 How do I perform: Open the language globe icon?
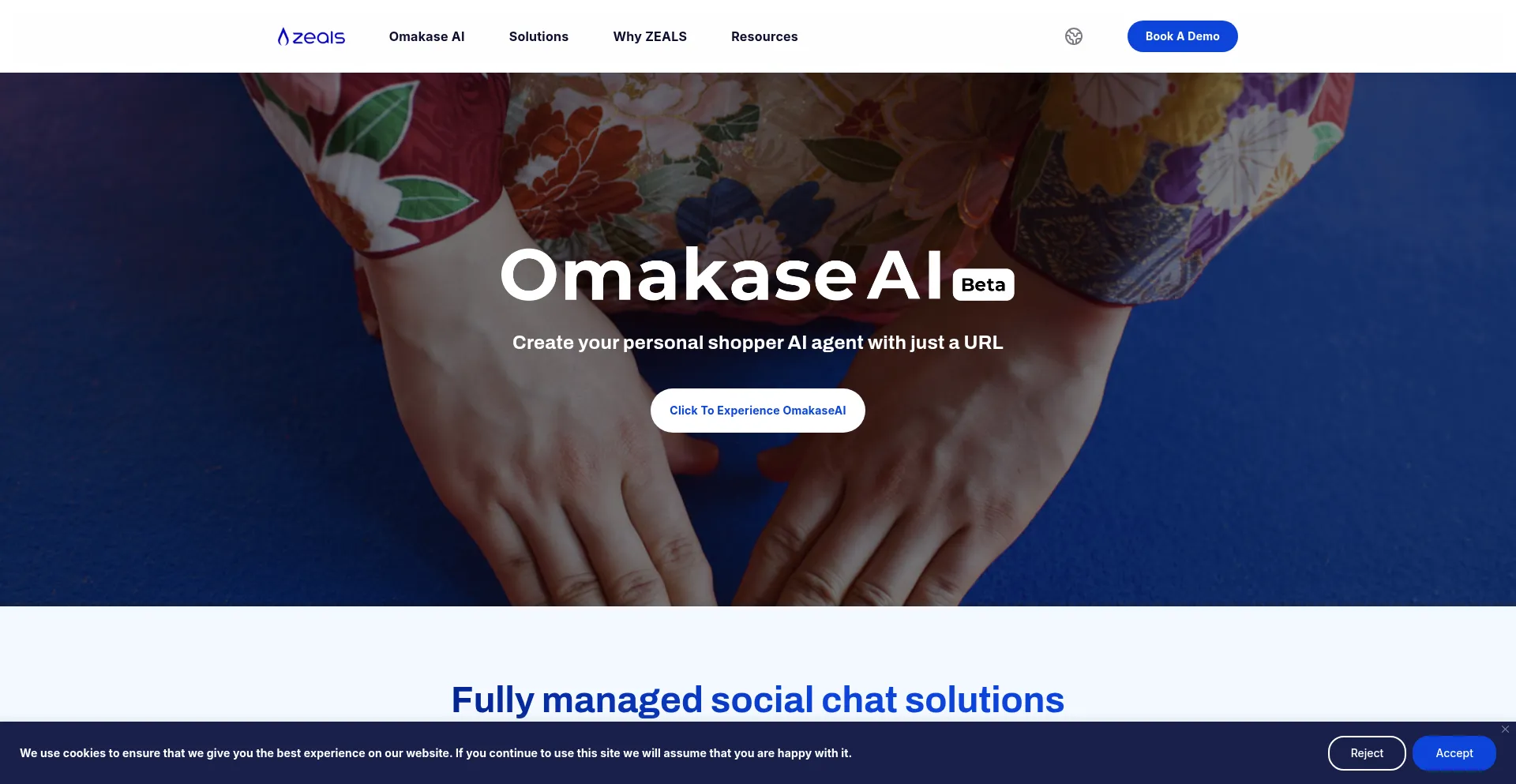click(1074, 36)
